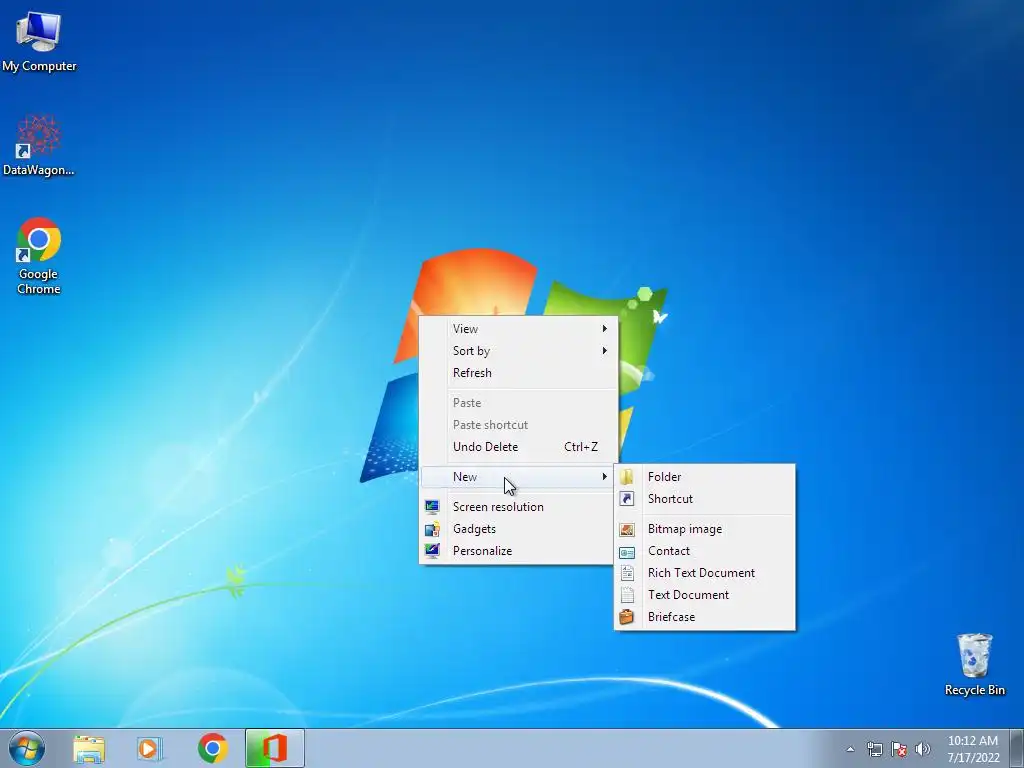The height and width of the screenshot is (768, 1024).
Task: Click the Show desktop strip
Action: tap(1016, 749)
